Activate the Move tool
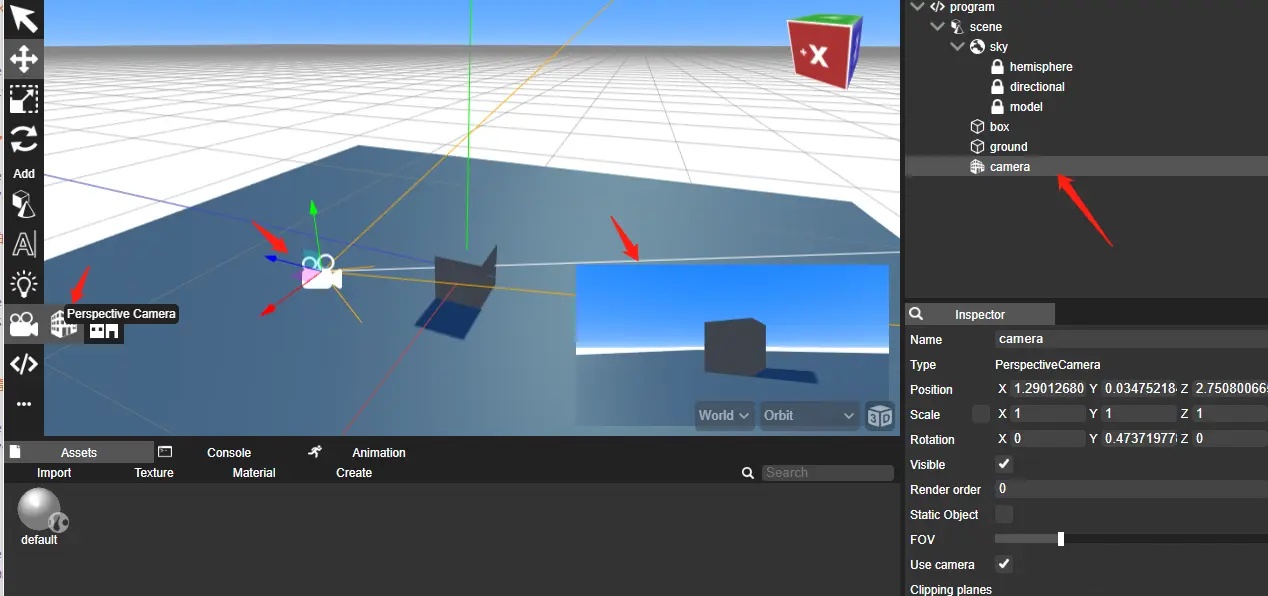This screenshot has width=1268, height=596. (23, 59)
